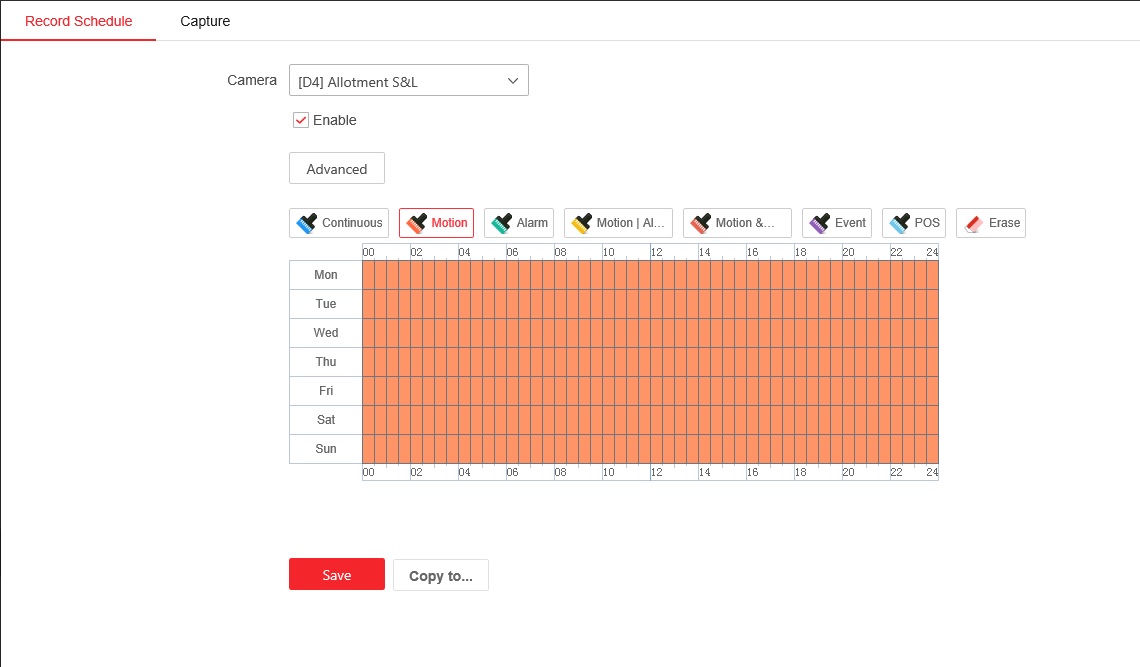The width and height of the screenshot is (1140, 667).
Task: Open the Camera dropdown list
Action: tap(408, 81)
